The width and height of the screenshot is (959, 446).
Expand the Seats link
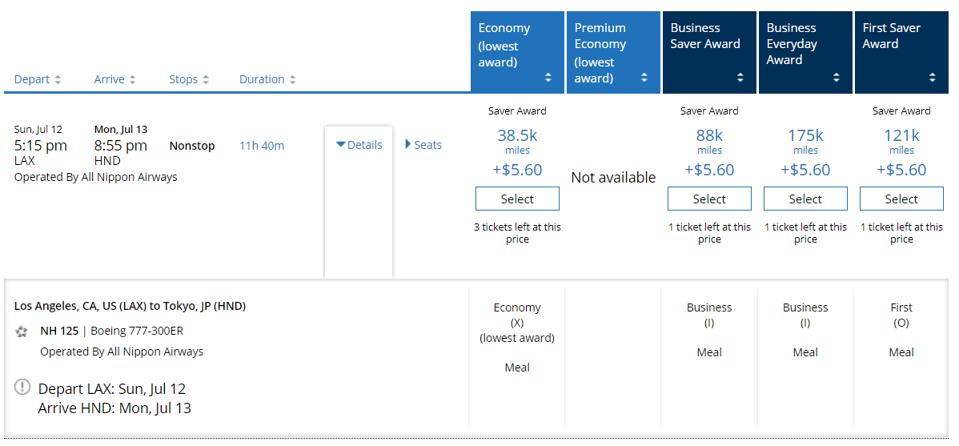(423, 145)
